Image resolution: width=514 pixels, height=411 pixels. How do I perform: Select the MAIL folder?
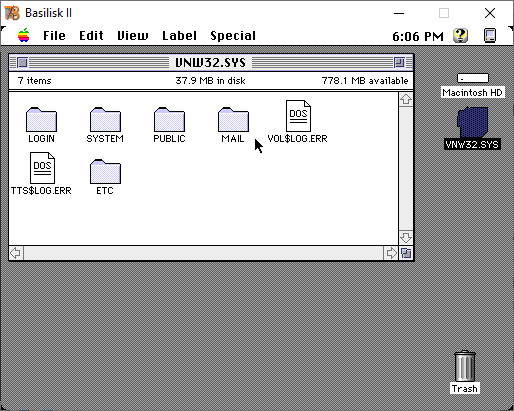pos(233,119)
